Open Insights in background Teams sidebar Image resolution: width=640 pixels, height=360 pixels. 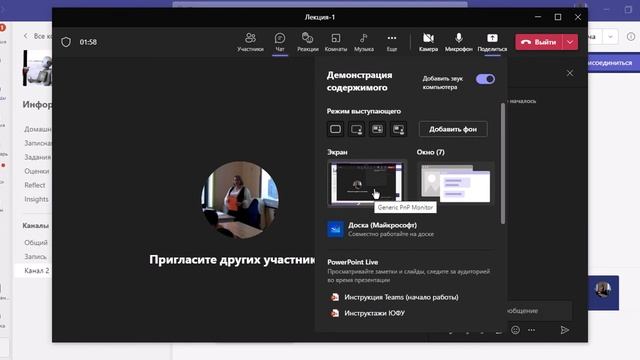click(36, 199)
